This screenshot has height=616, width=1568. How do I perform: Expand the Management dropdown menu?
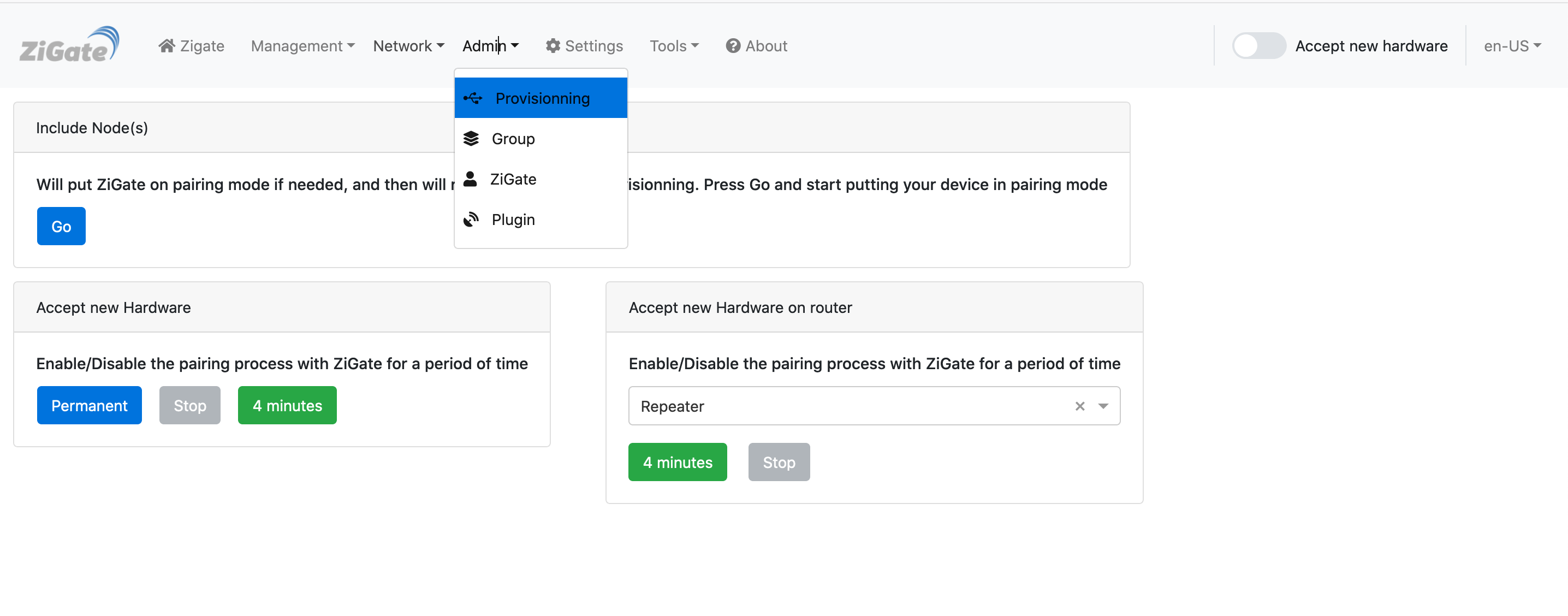tap(302, 46)
